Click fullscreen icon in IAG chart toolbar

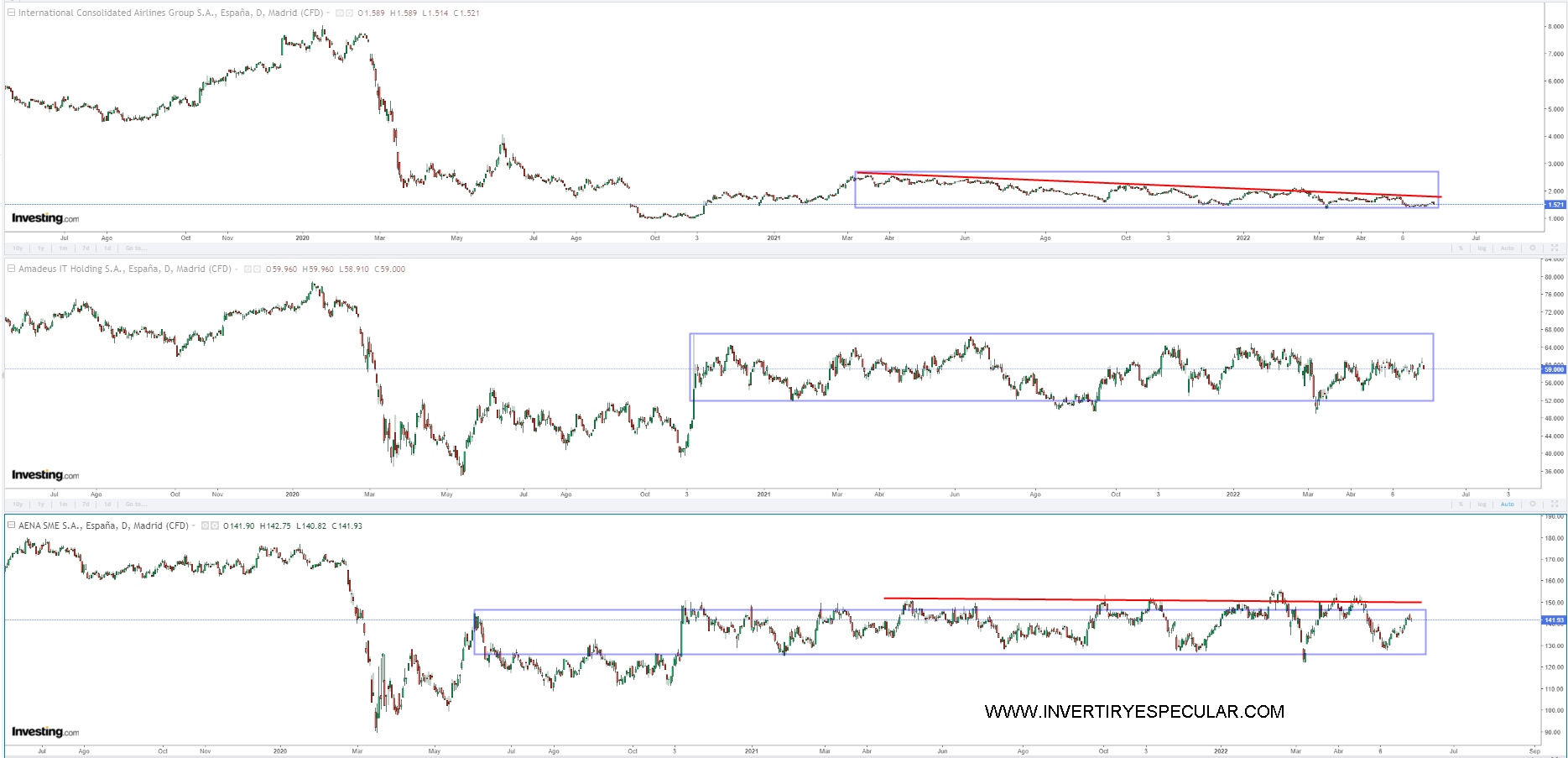(1555, 248)
